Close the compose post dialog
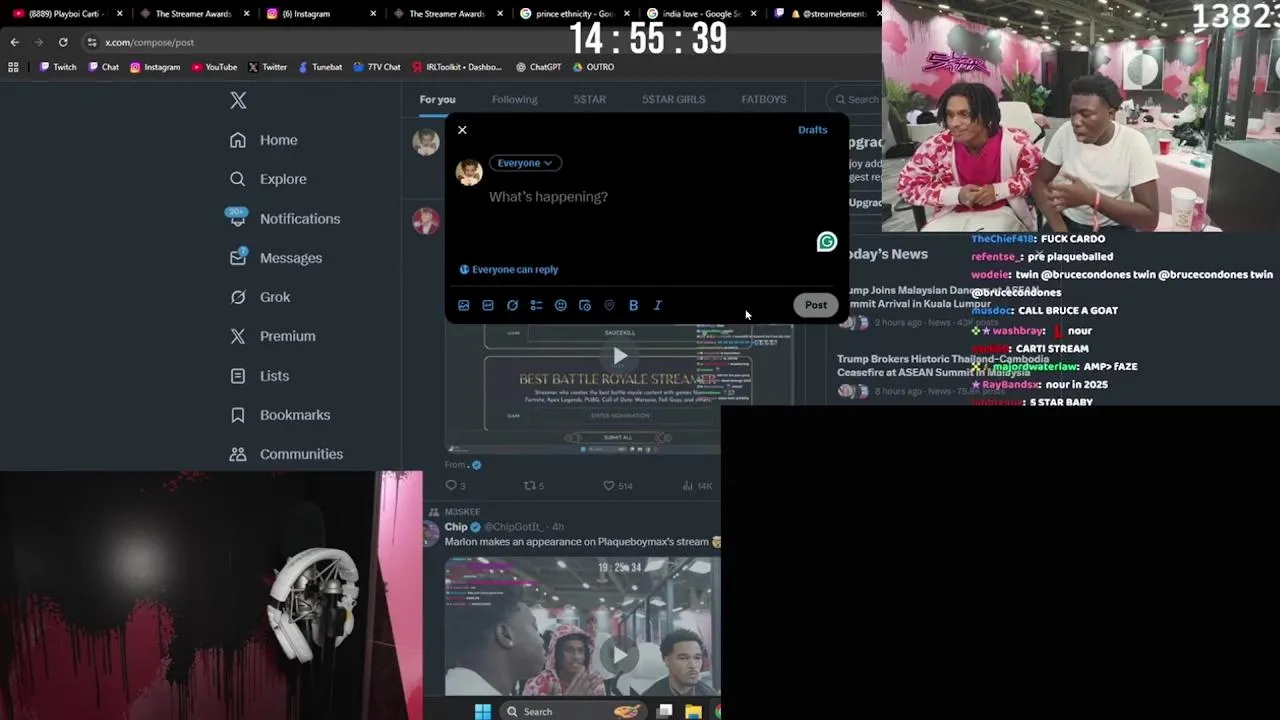 click(x=462, y=130)
